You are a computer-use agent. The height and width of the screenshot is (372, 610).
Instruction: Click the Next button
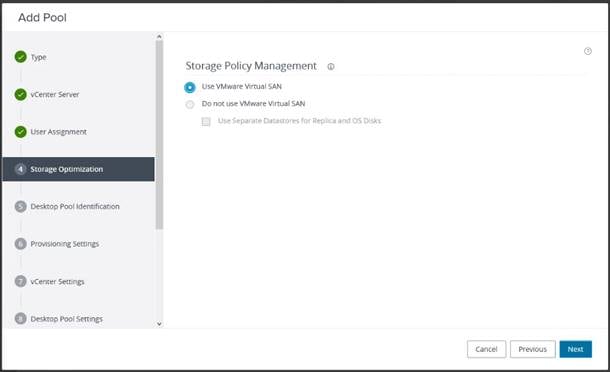coord(575,349)
